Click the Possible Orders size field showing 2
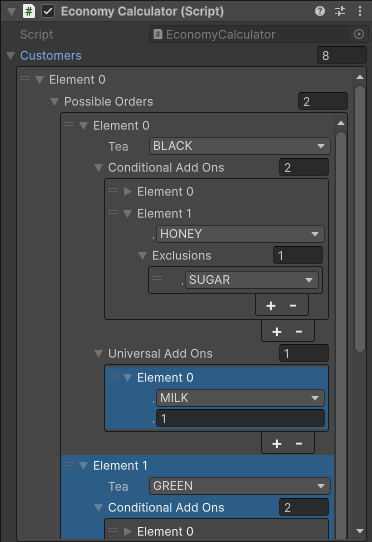The image size is (372, 542). (x=323, y=102)
